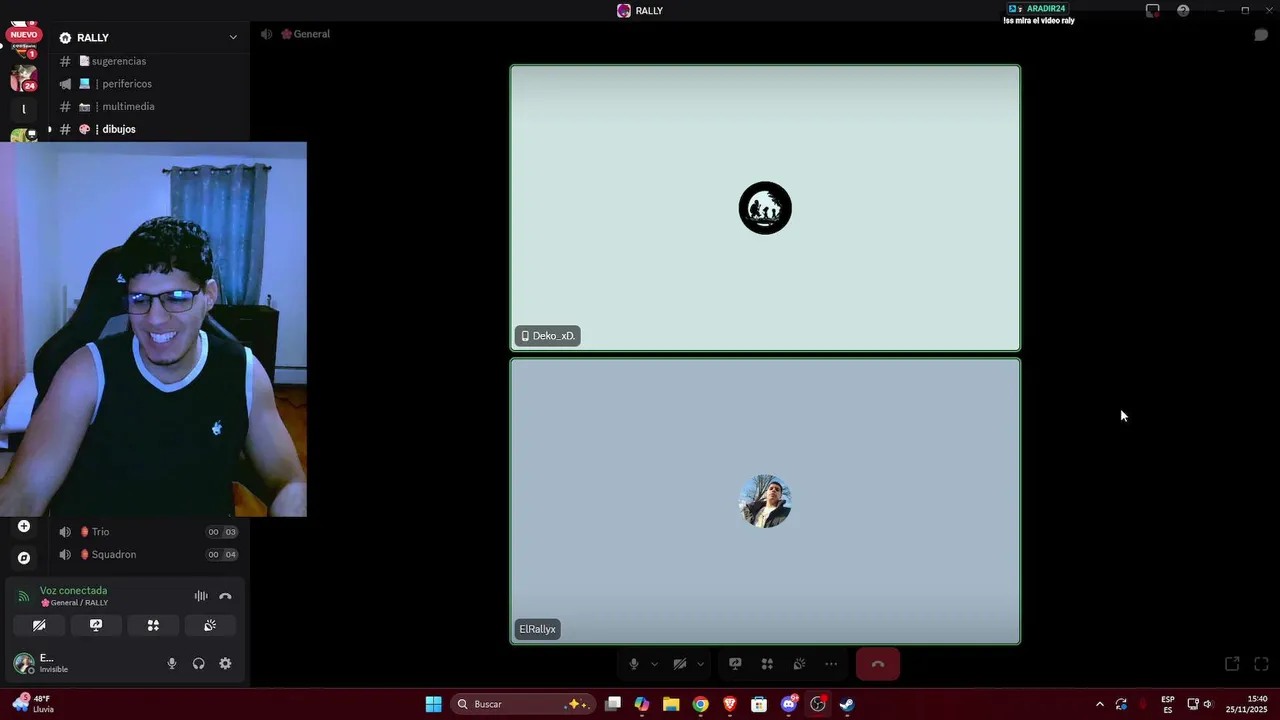Pop out the call window
1280x720 pixels.
tap(1232, 664)
